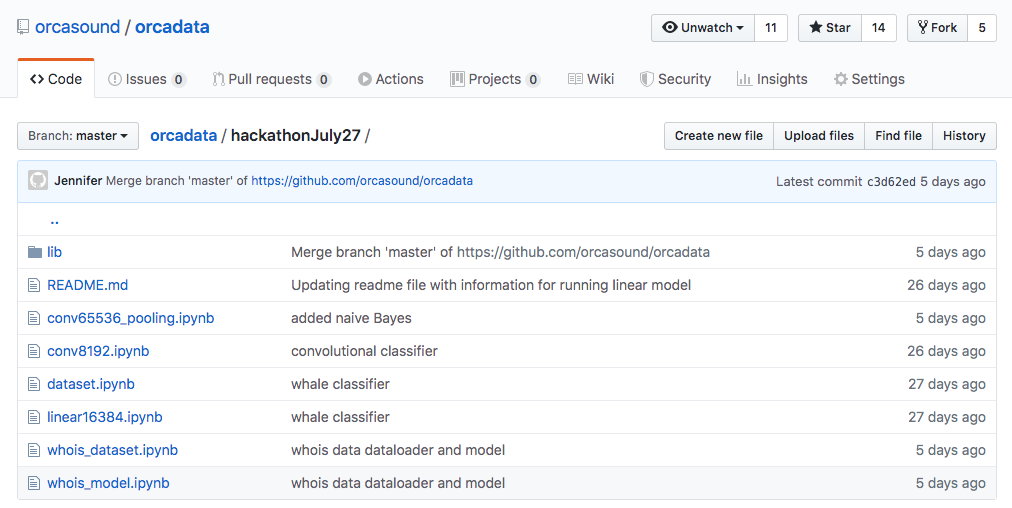
Task: Open linear16384.ipynb
Action: pyautogui.click(x=105, y=416)
